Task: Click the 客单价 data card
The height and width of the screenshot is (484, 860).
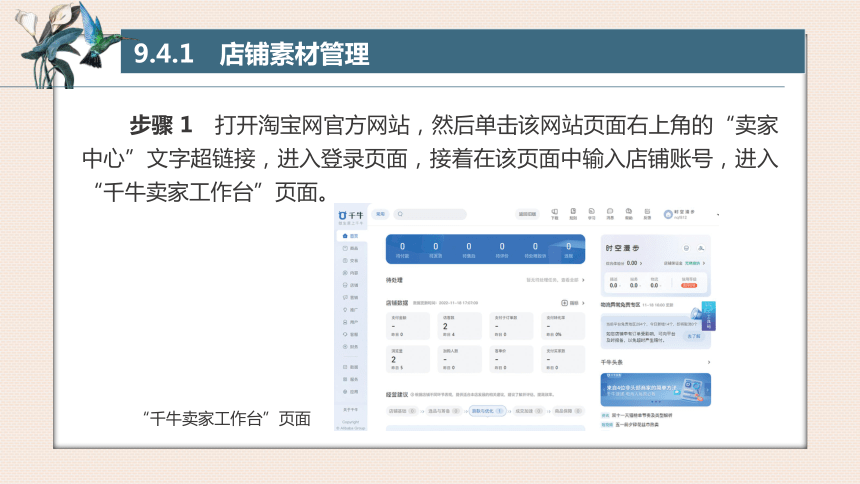Action: click(512, 359)
